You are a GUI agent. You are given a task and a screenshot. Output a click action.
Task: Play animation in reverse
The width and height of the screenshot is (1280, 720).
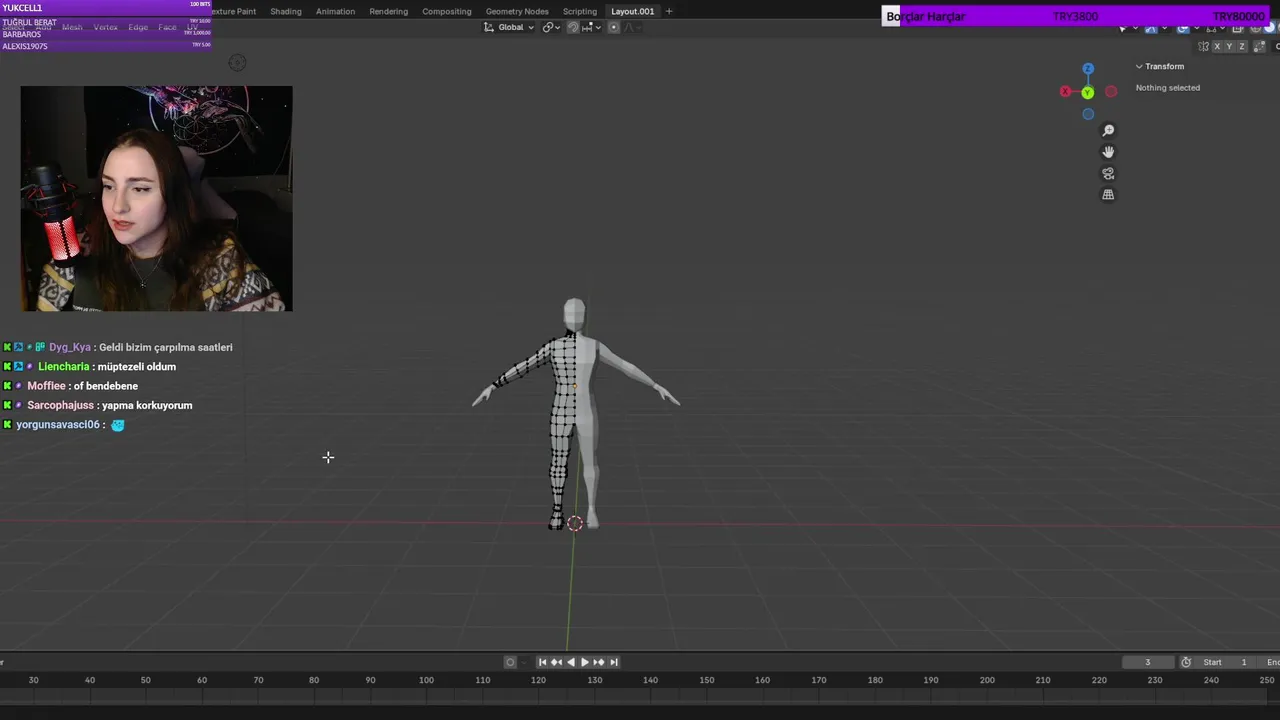coord(570,662)
